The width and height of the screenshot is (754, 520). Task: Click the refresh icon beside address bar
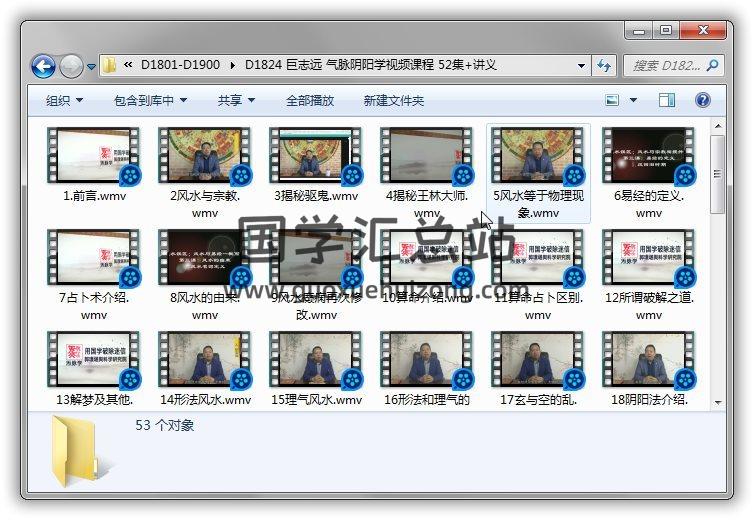[x=604, y=66]
